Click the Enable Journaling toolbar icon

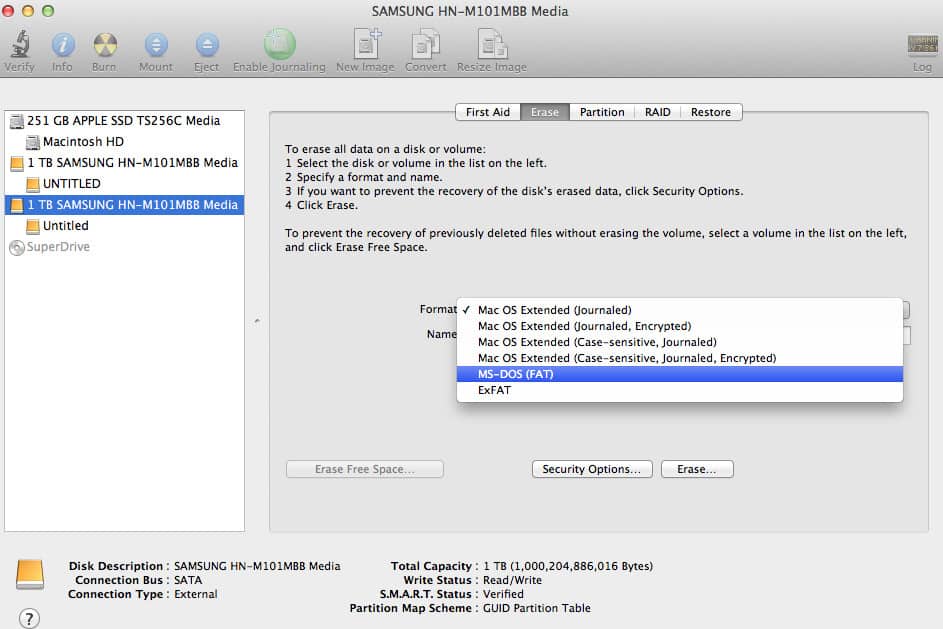coord(280,44)
